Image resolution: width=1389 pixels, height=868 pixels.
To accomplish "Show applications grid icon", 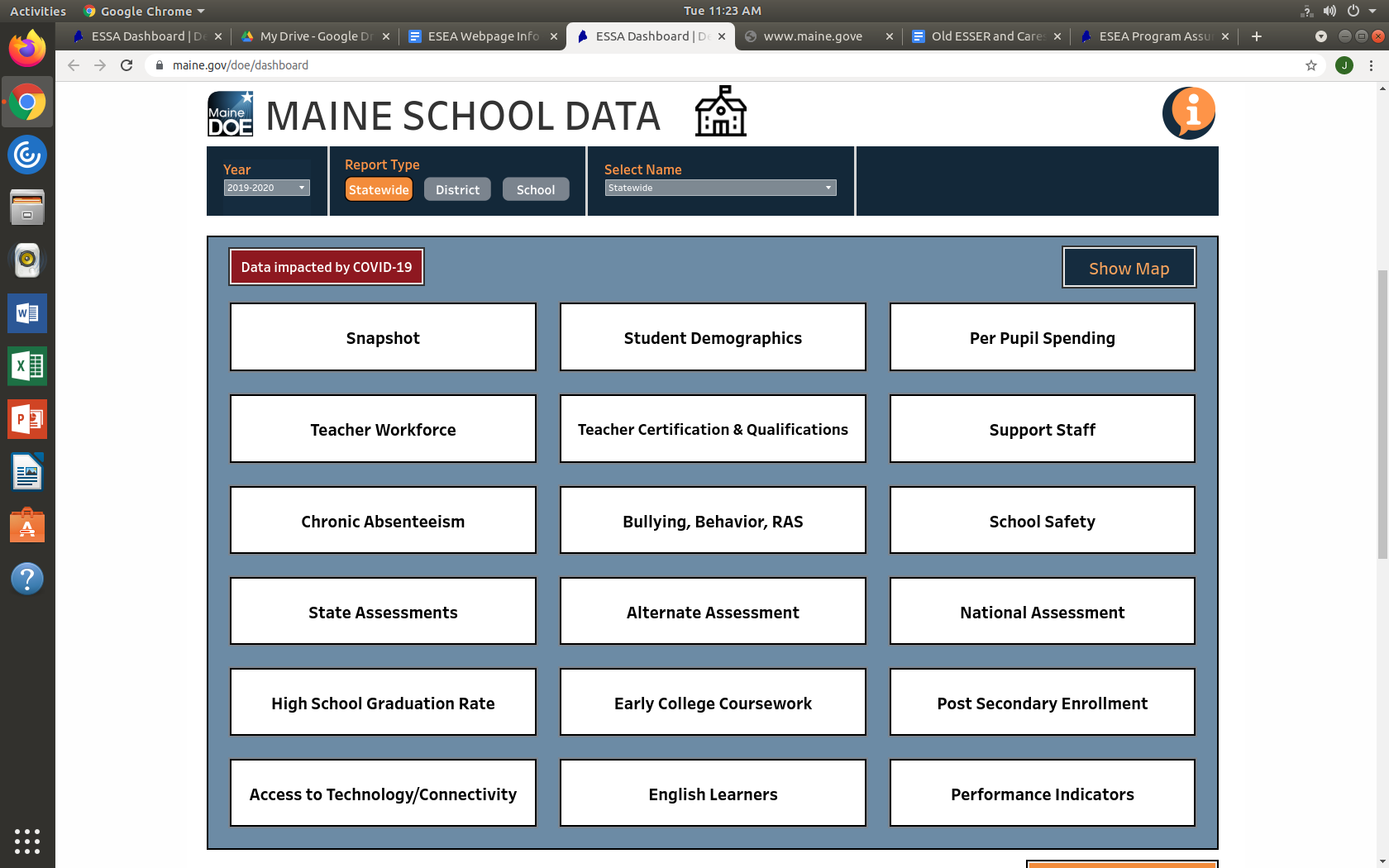I will (x=27, y=841).
